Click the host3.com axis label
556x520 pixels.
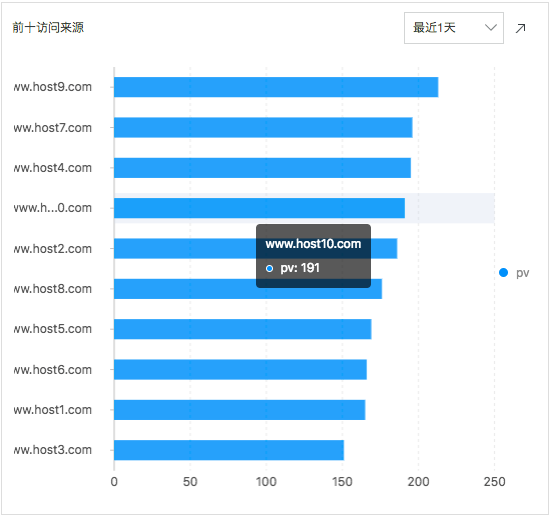coord(53,450)
